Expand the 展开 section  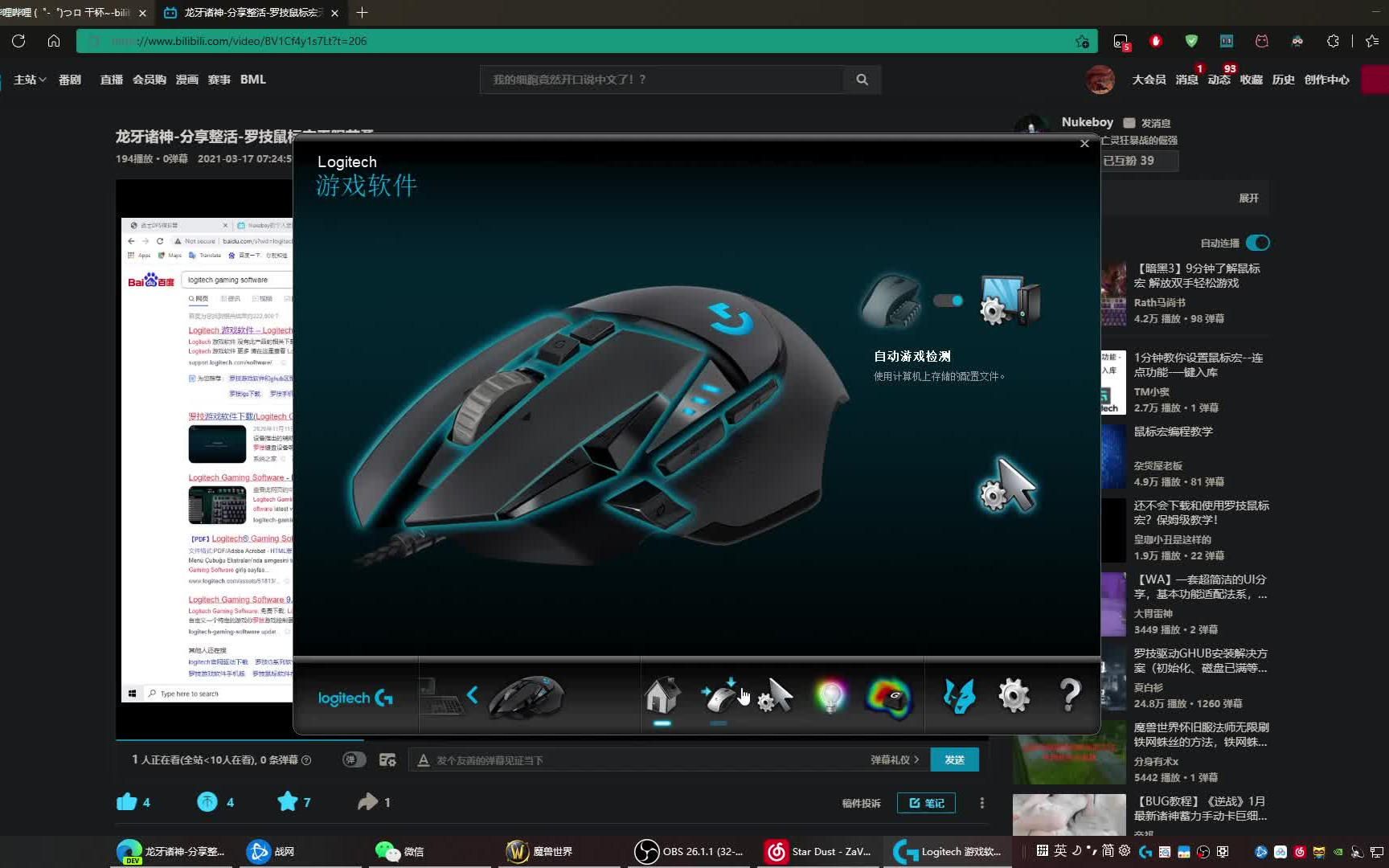[x=1248, y=199]
